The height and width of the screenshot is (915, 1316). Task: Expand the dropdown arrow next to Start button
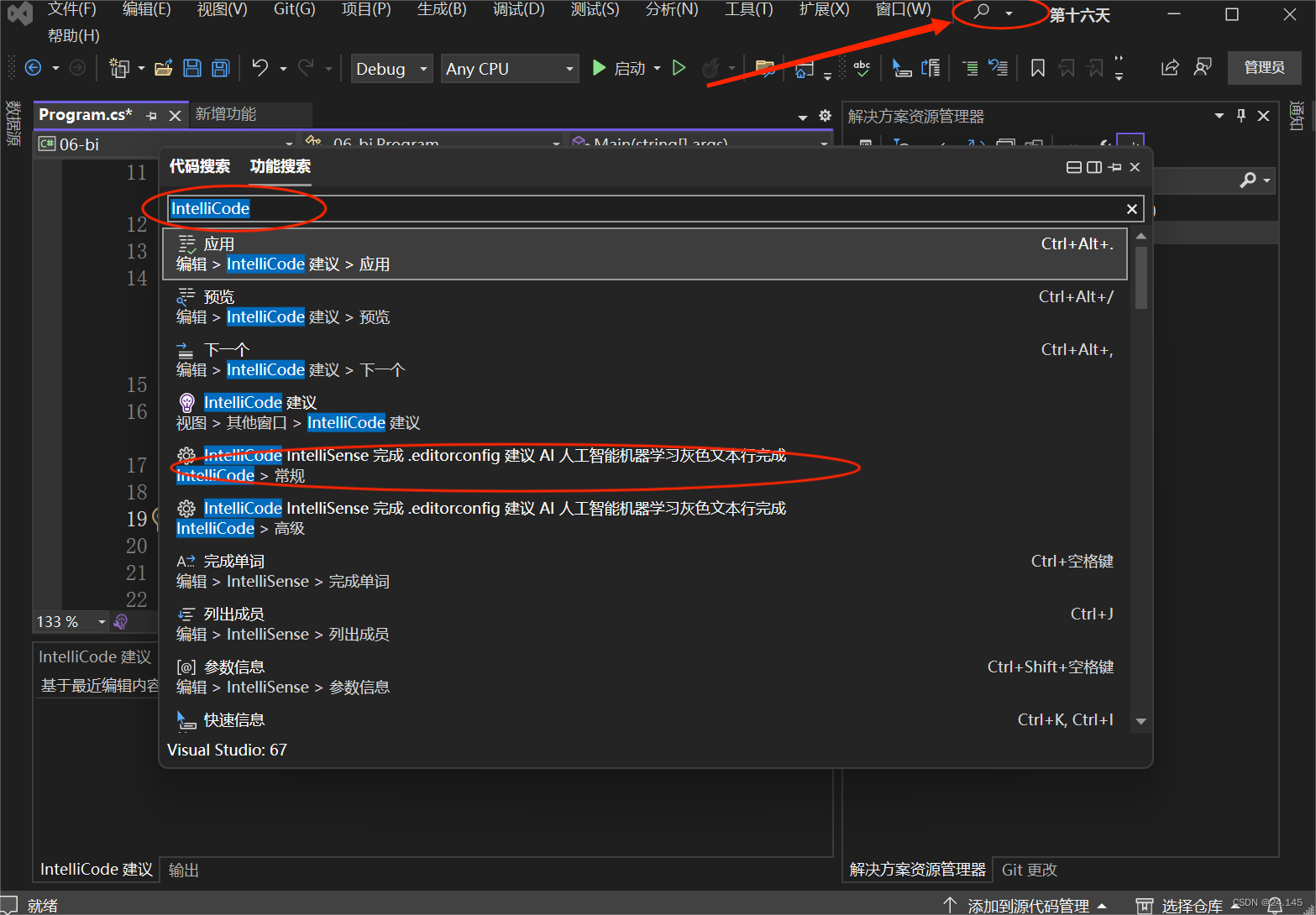657,69
